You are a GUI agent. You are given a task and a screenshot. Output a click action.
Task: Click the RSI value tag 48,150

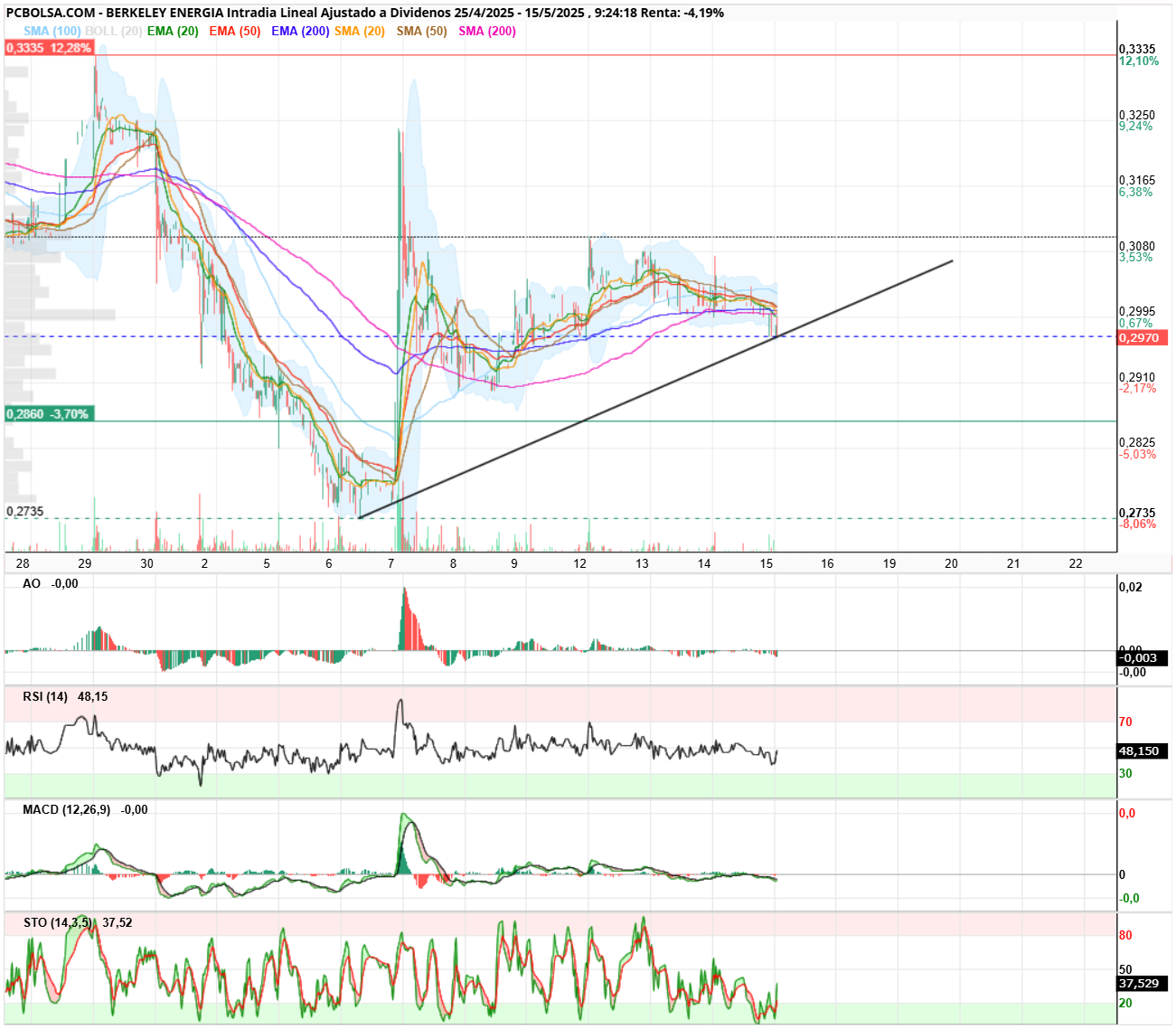(x=1143, y=751)
